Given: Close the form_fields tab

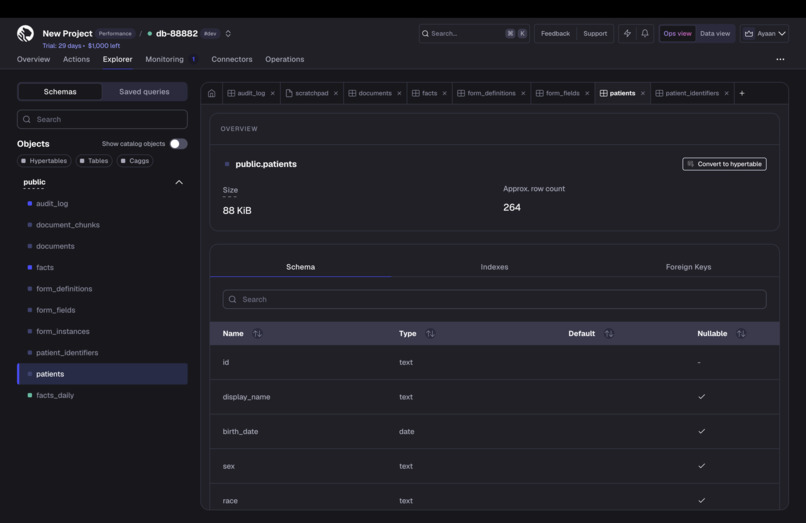Looking at the screenshot, I should pyautogui.click(x=587, y=93).
